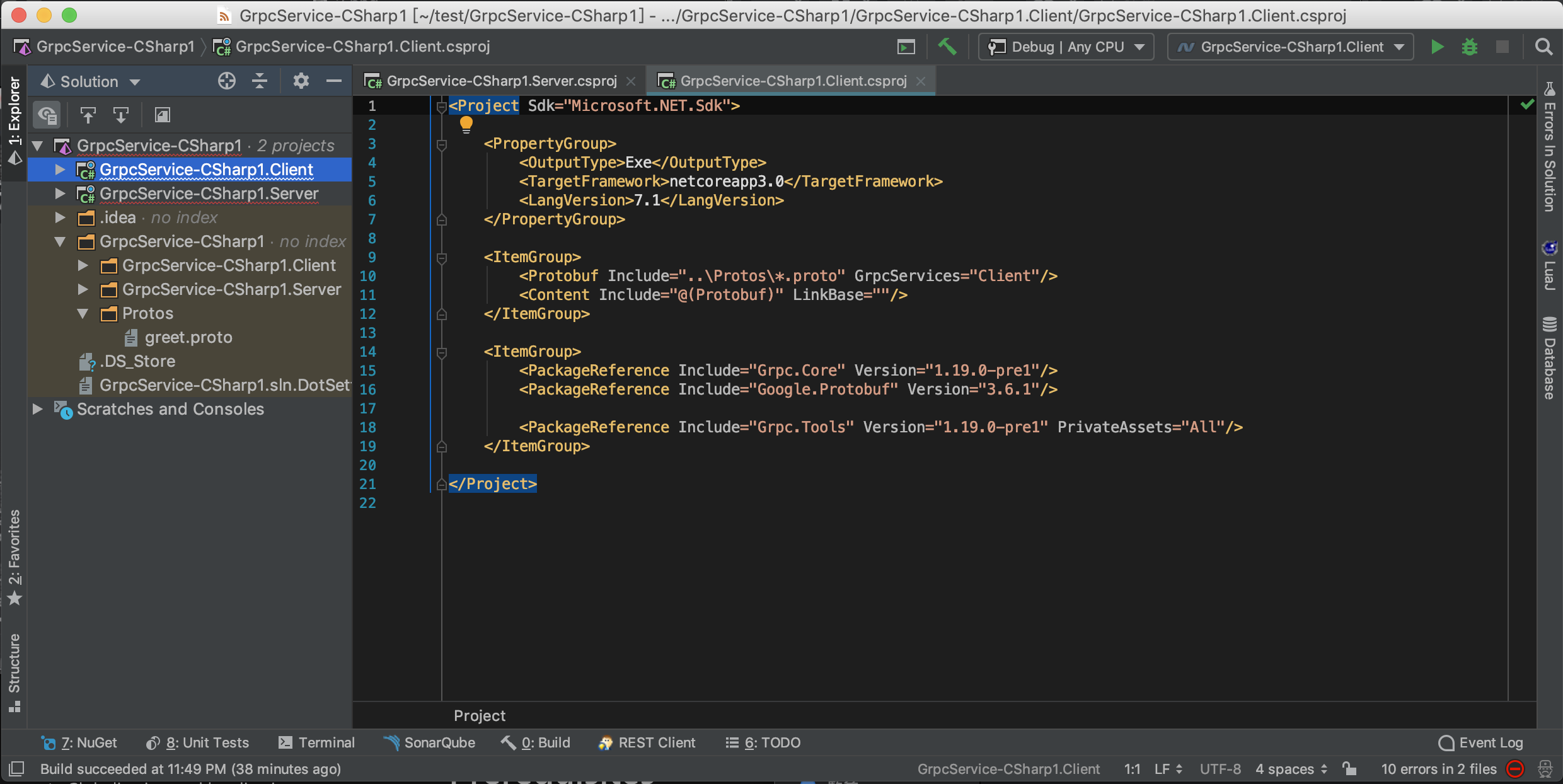Place cursor on the LangVersion line
Screen dimensions: 1563x784
[652, 200]
